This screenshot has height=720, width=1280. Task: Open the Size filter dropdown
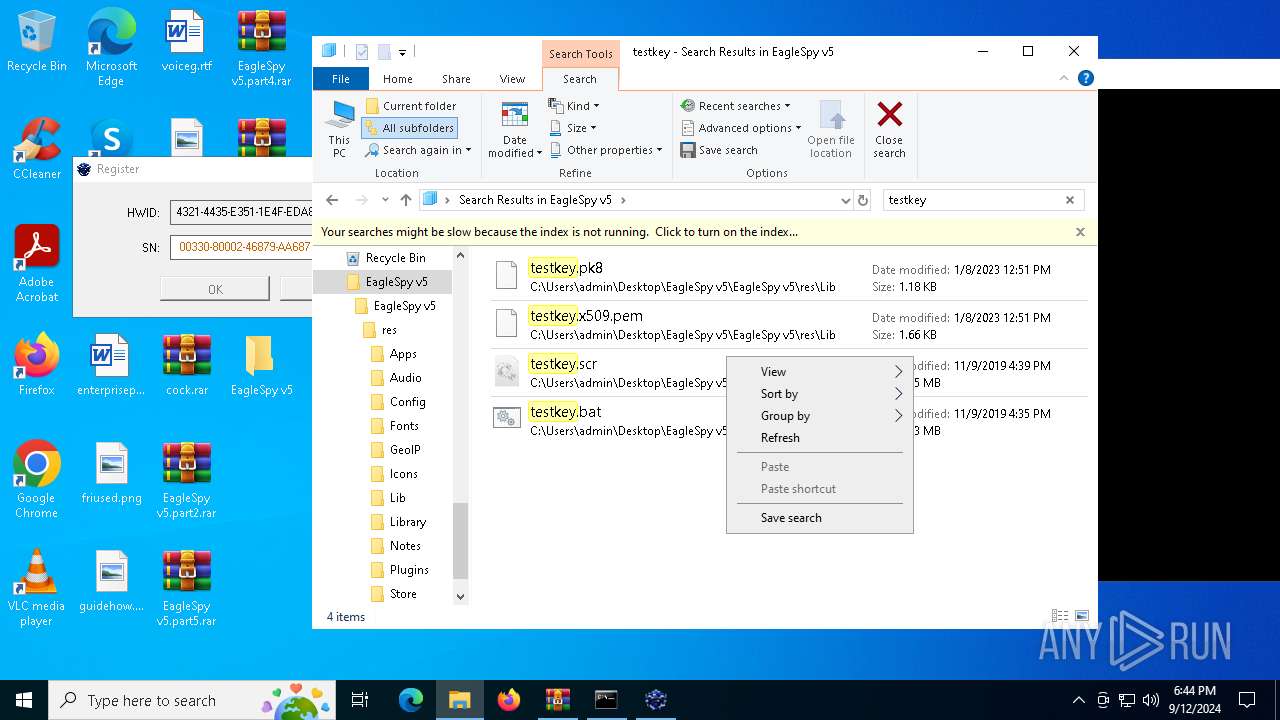[573, 128]
